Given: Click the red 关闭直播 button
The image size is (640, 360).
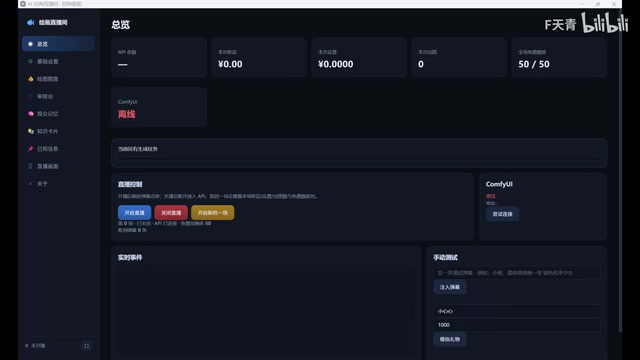Looking at the screenshot, I should point(171,213).
